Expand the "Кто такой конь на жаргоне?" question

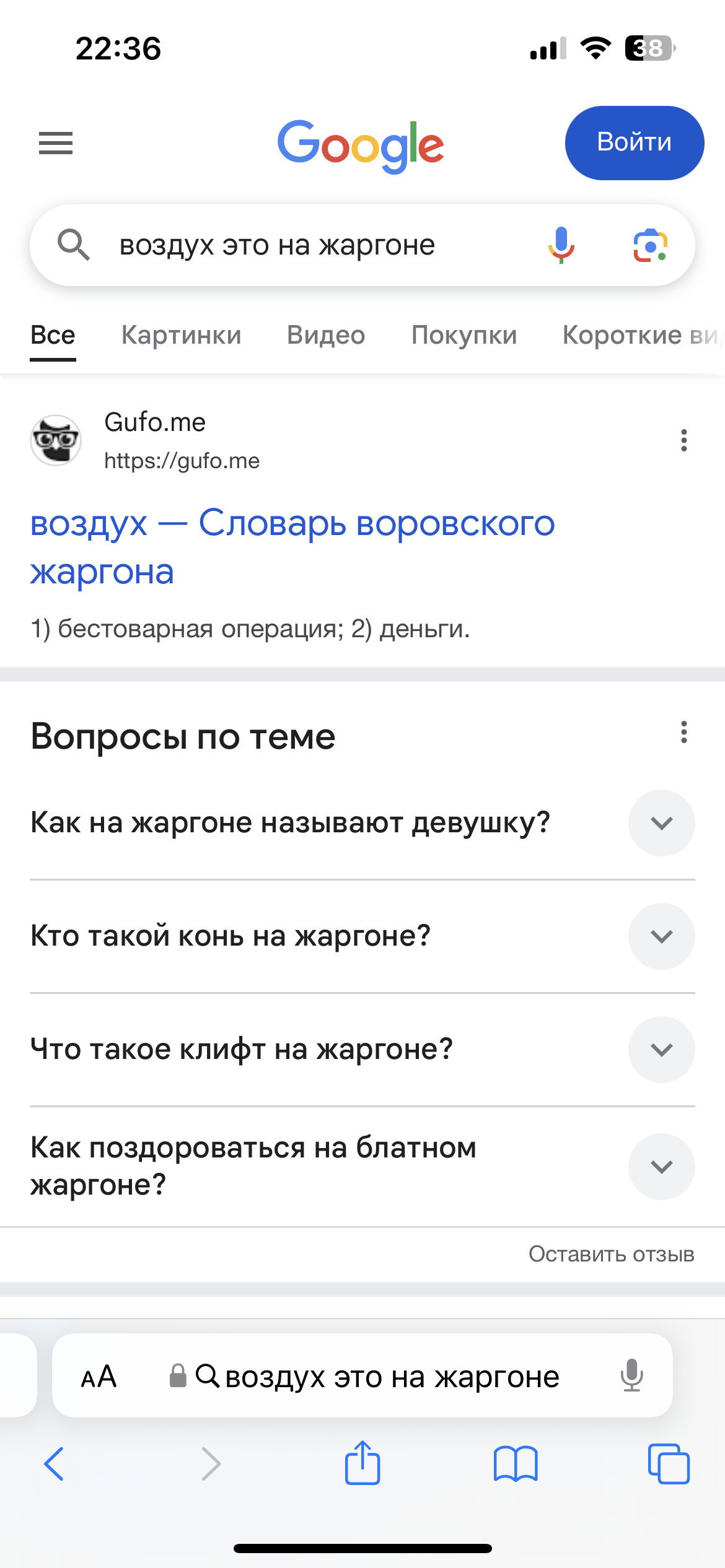coord(661,936)
